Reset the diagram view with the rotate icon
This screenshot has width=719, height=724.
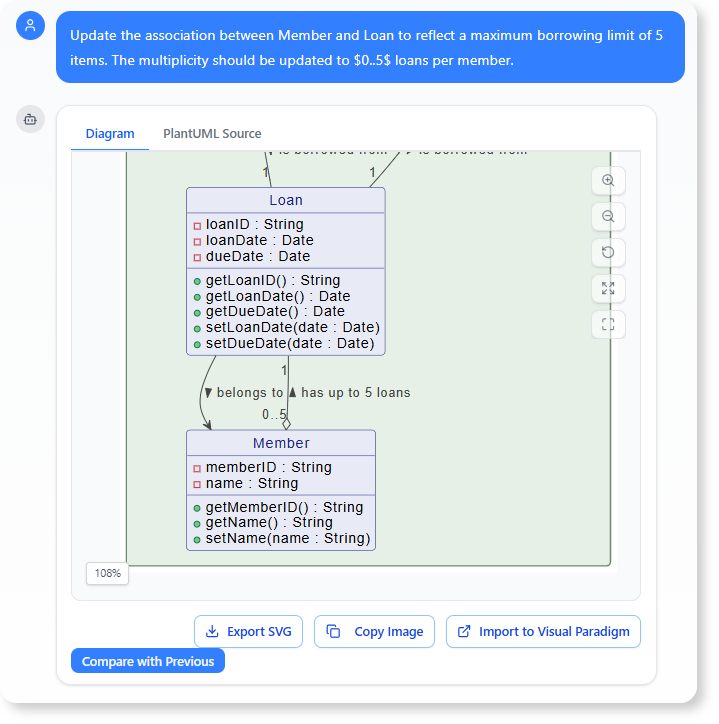pyautogui.click(x=608, y=253)
